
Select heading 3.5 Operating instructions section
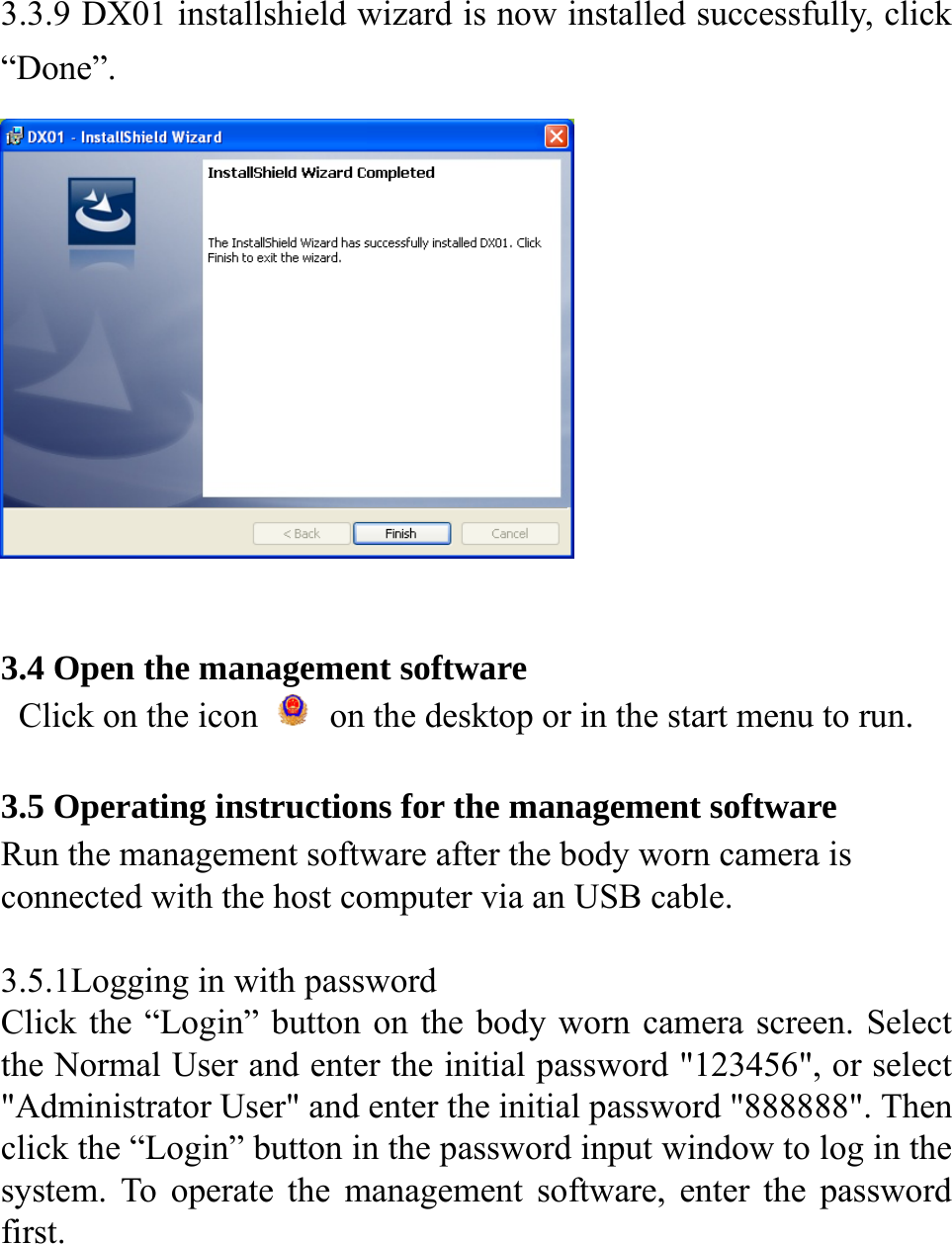(x=418, y=807)
